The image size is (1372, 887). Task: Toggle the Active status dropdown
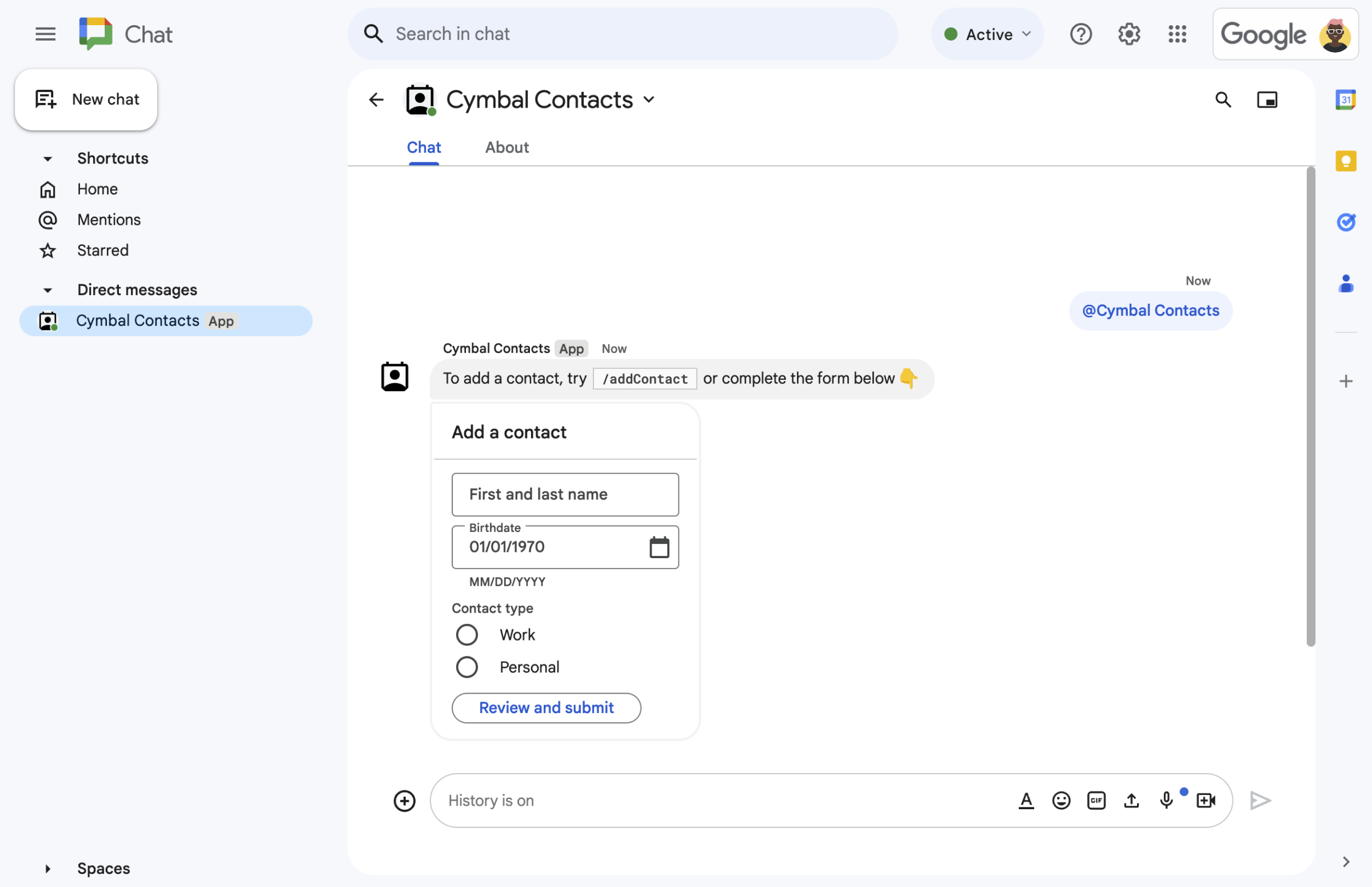click(x=986, y=32)
